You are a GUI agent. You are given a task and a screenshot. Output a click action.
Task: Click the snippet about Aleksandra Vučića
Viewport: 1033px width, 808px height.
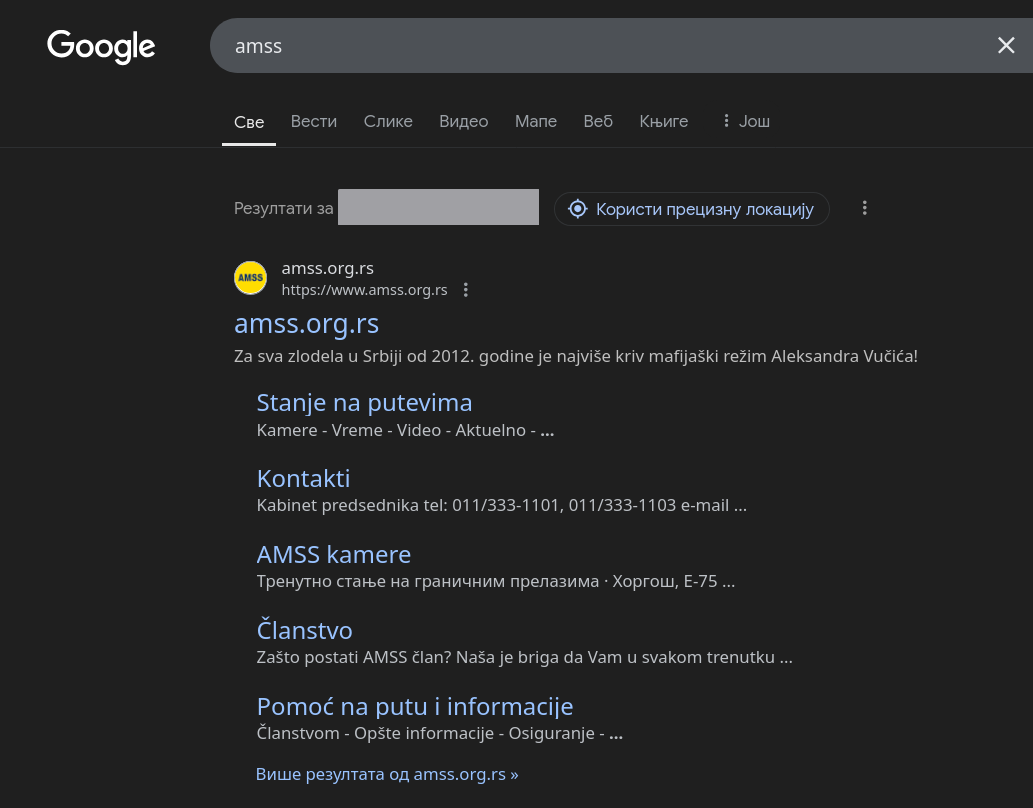576,357
